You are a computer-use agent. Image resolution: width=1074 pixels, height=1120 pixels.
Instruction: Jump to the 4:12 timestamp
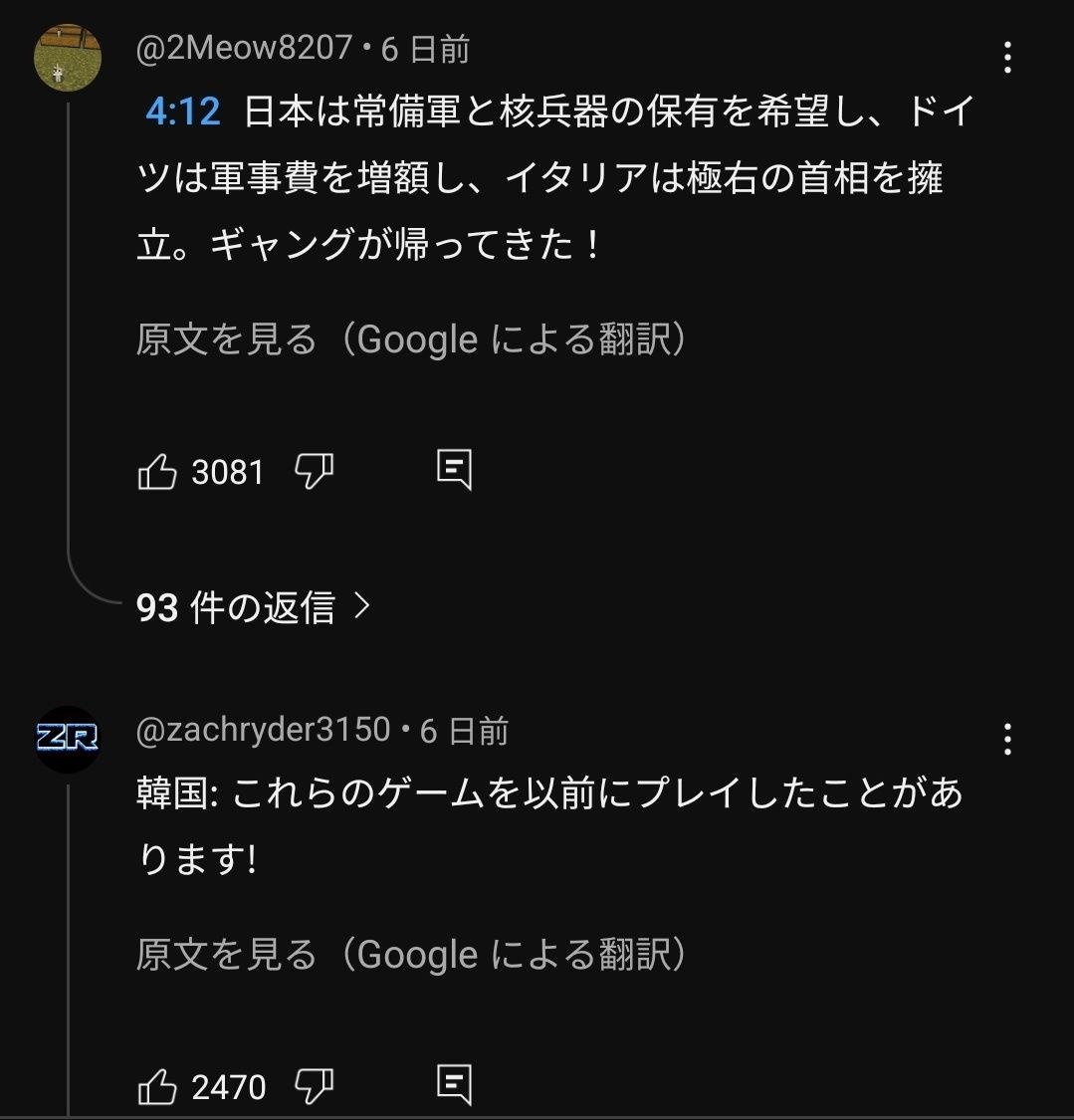click(x=183, y=112)
